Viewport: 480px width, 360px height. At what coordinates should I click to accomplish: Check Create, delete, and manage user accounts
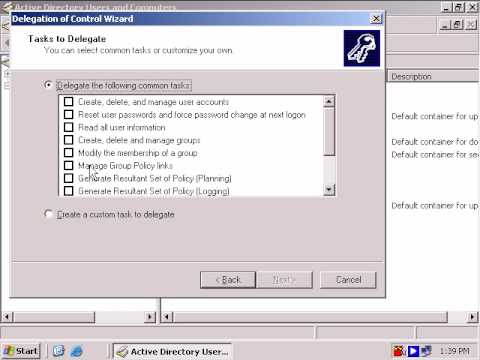click(x=69, y=102)
